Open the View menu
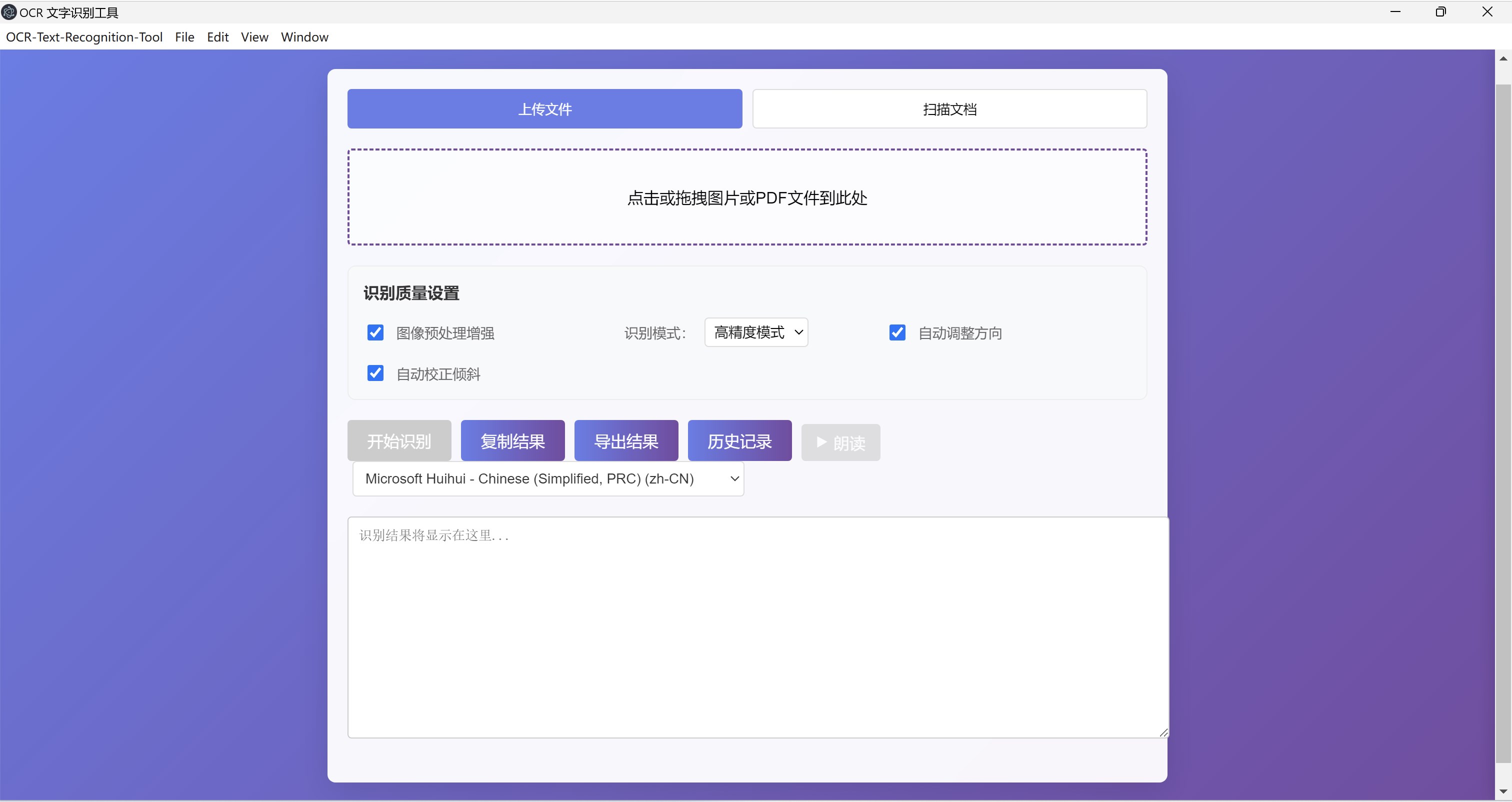 tap(254, 37)
